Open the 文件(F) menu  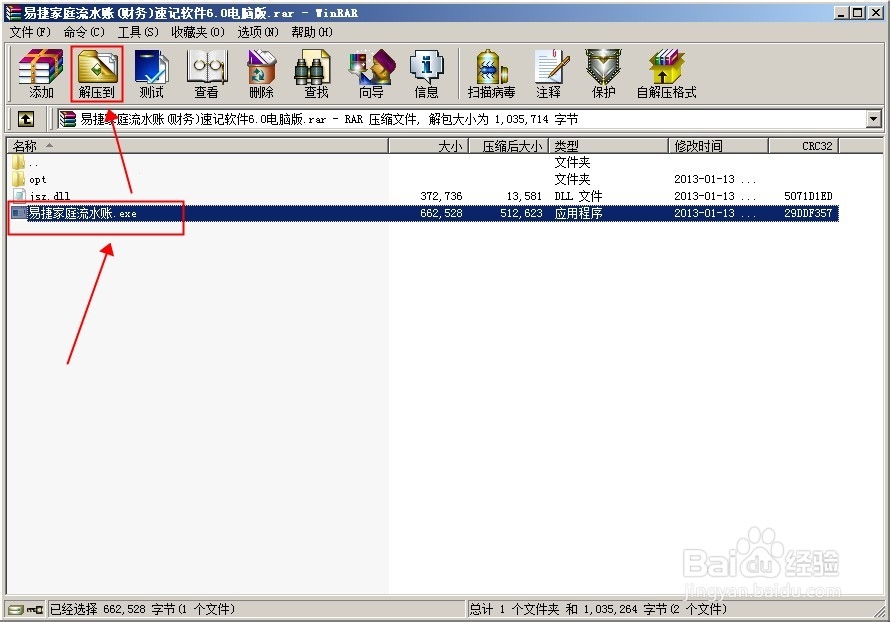point(30,32)
